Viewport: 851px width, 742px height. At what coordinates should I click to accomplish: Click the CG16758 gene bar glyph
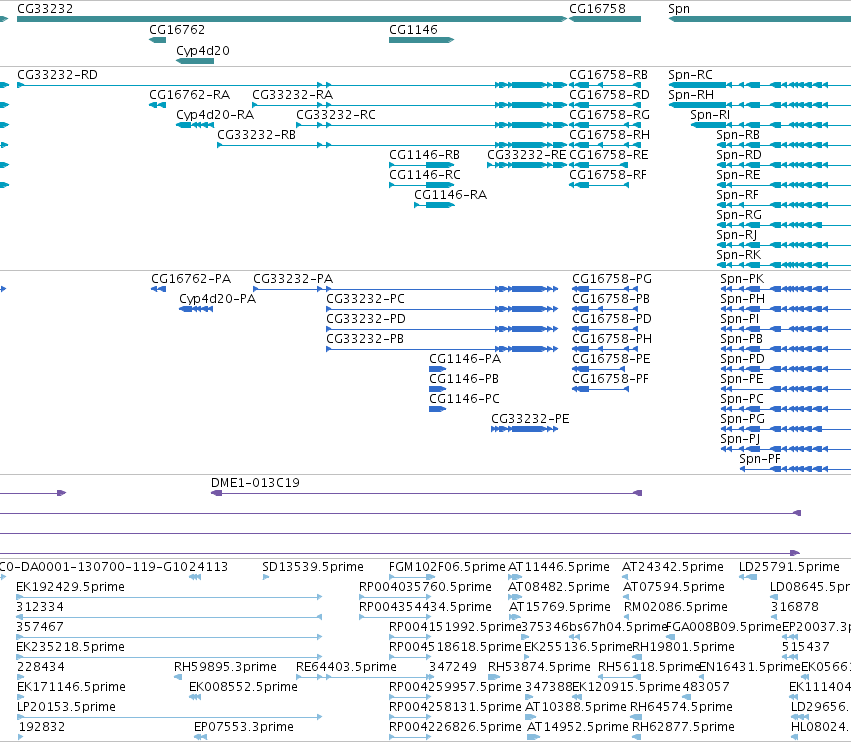coord(605,19)
